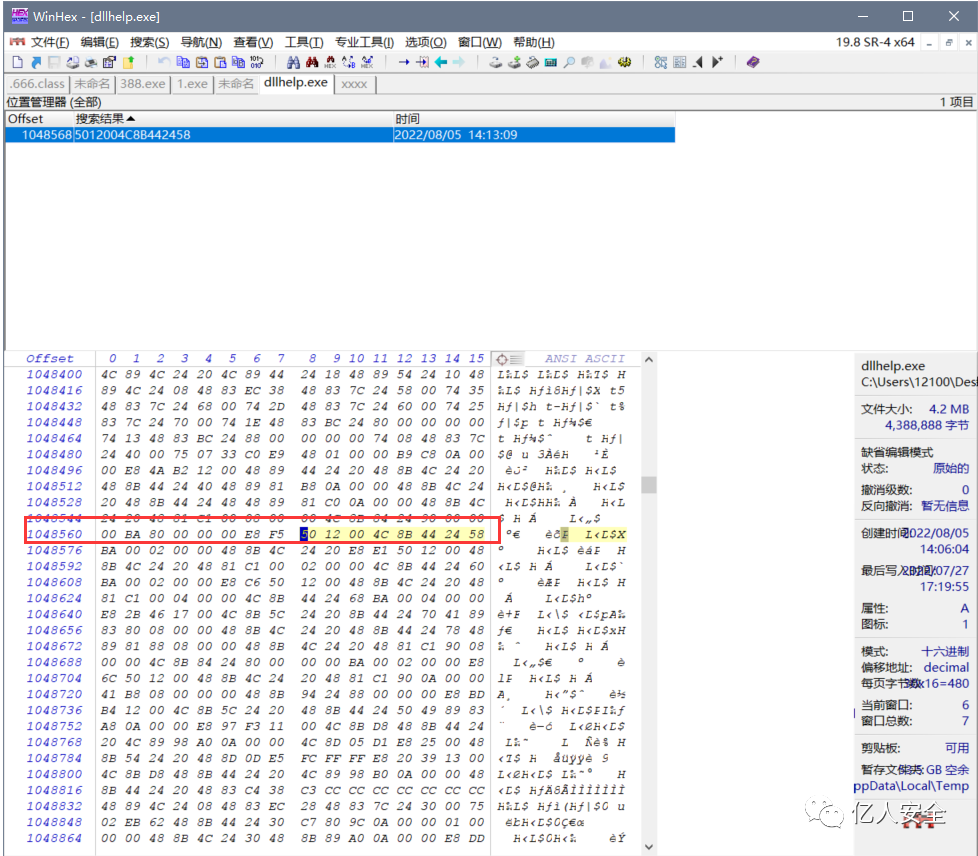Image resolution: width=978 pixels, height=856 pixels.
Task: Open the 导航(N) menu
Action: point(201,42)
